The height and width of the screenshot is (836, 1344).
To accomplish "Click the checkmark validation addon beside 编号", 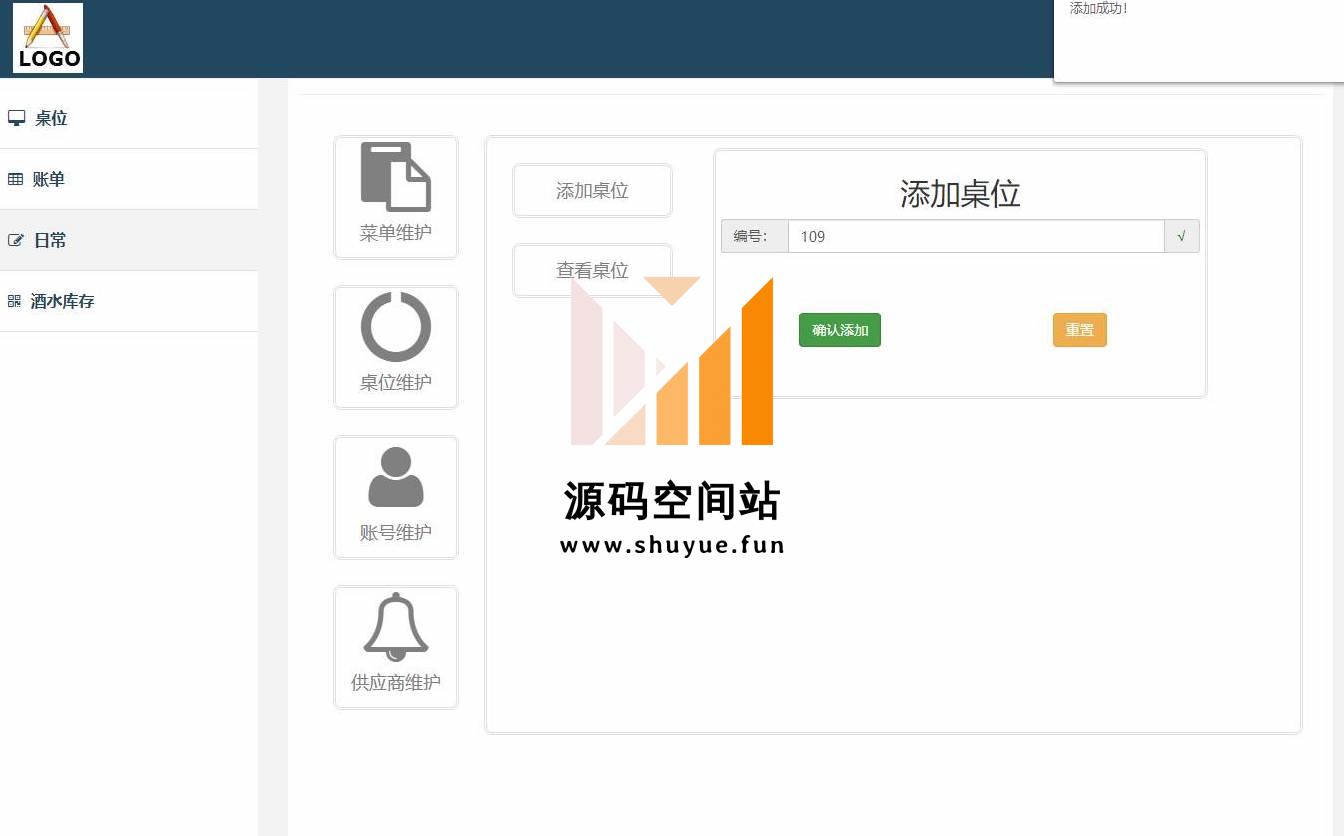I will tap(1182, 236).
